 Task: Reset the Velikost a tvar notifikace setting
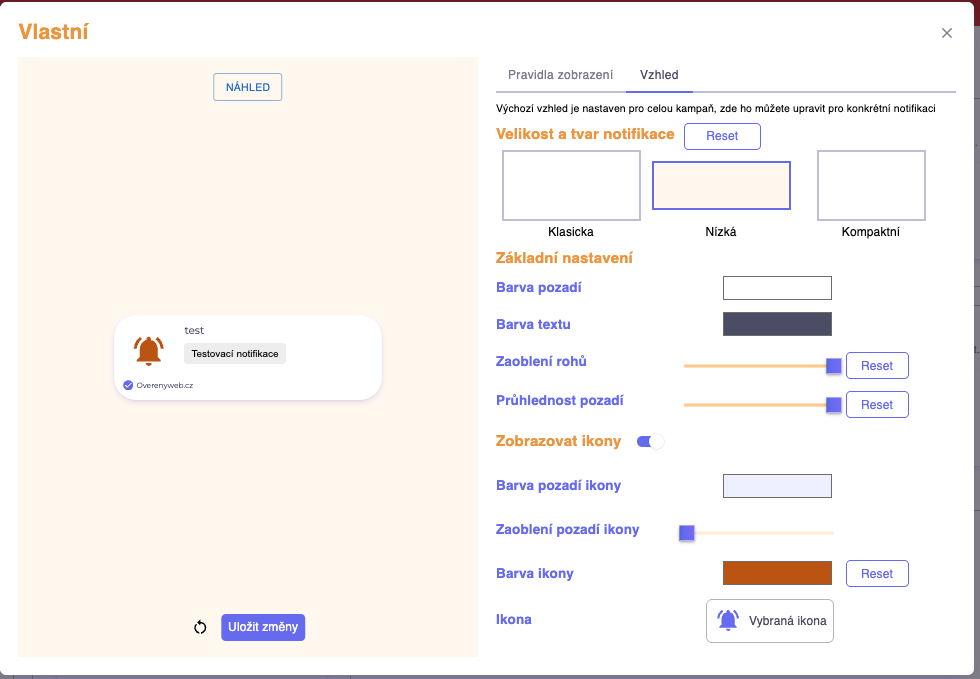point(721,136)
